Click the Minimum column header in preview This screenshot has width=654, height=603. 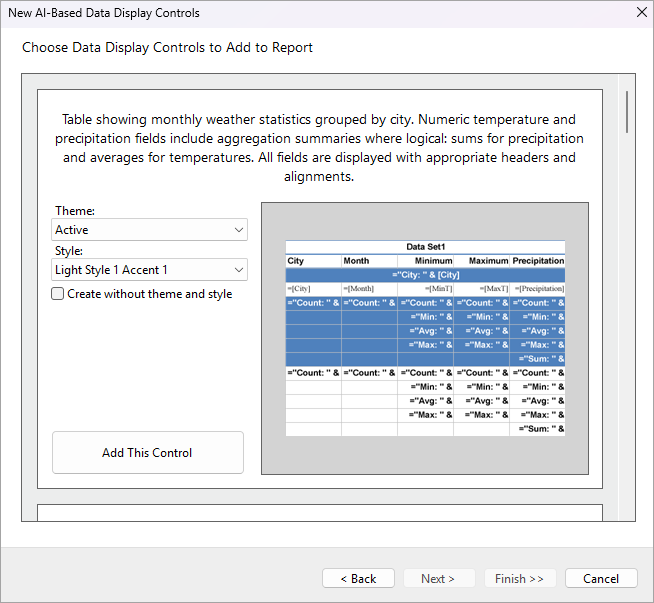[425, 261]
